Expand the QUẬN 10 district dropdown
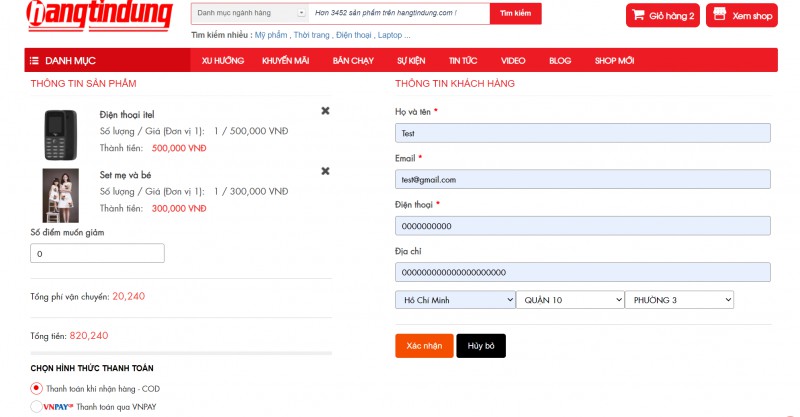This screenshot has width=800, height=417. [x=569, y=299]
